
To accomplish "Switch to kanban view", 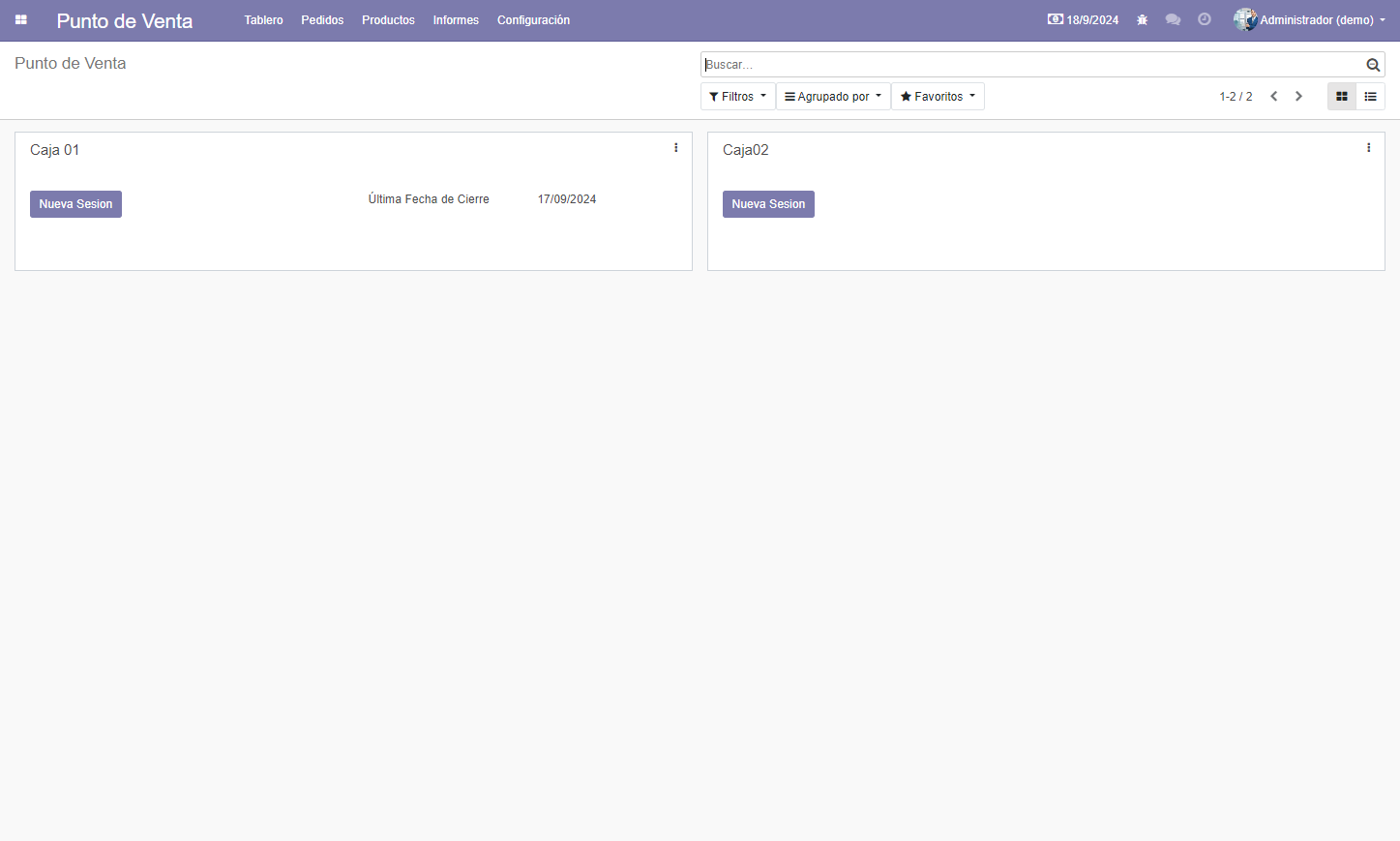I will 1342,96.
